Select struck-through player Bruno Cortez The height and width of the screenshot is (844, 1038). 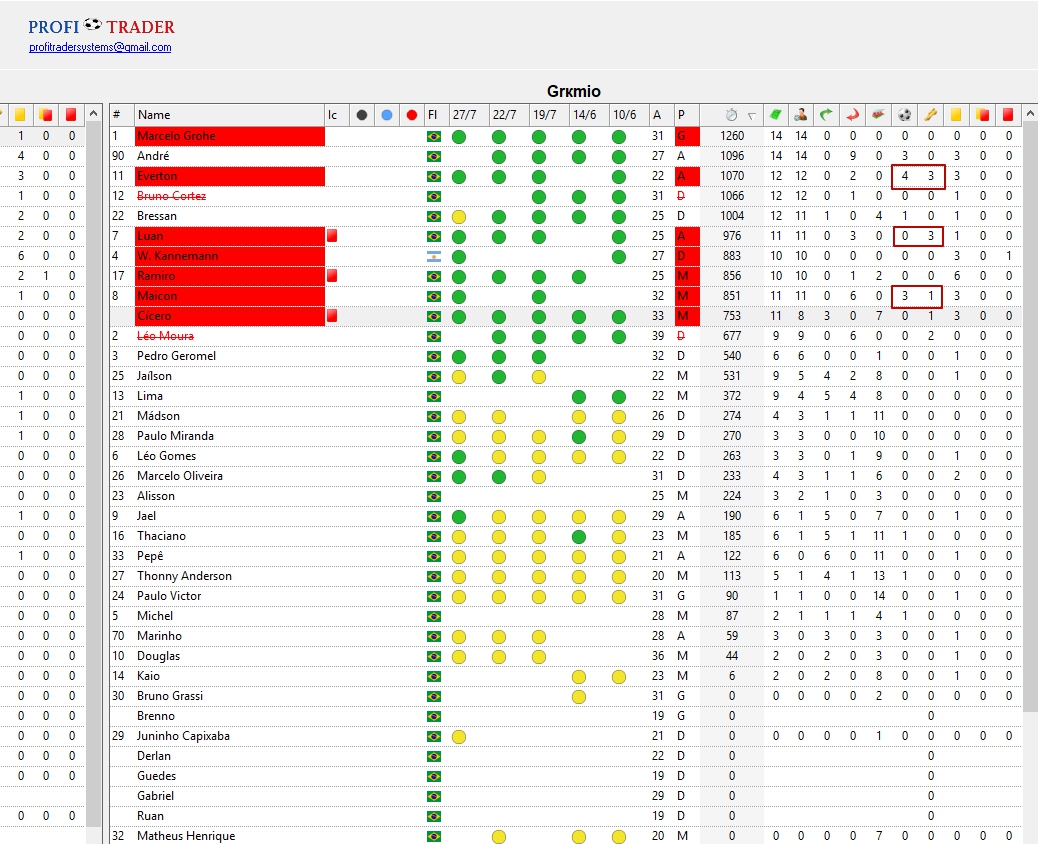point(171,196)
